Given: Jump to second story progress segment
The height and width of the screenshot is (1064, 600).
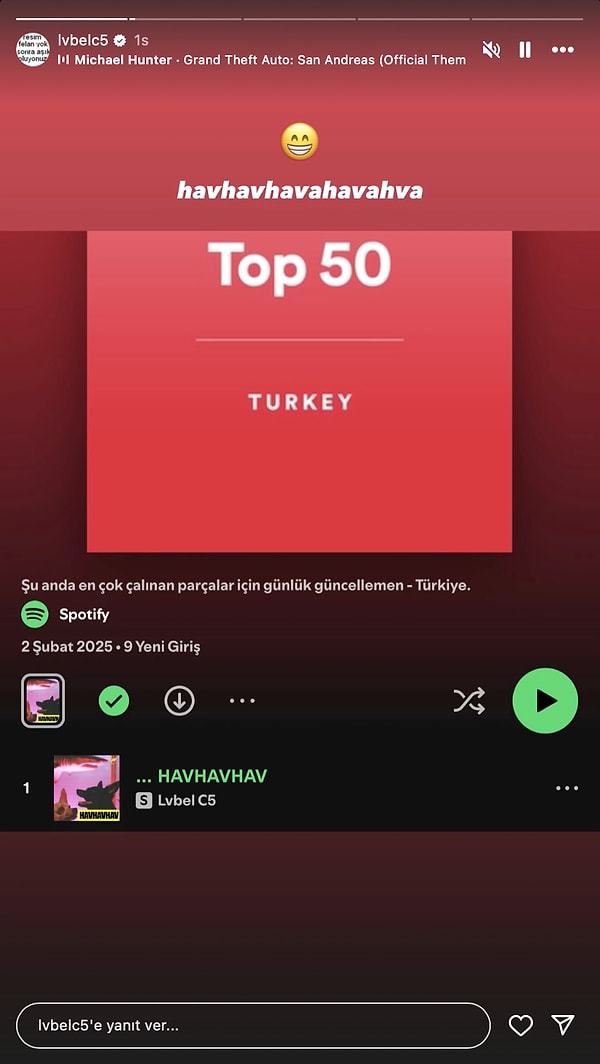Looking at the screenshot, I should pyautogui.click(x=185, y=19).
